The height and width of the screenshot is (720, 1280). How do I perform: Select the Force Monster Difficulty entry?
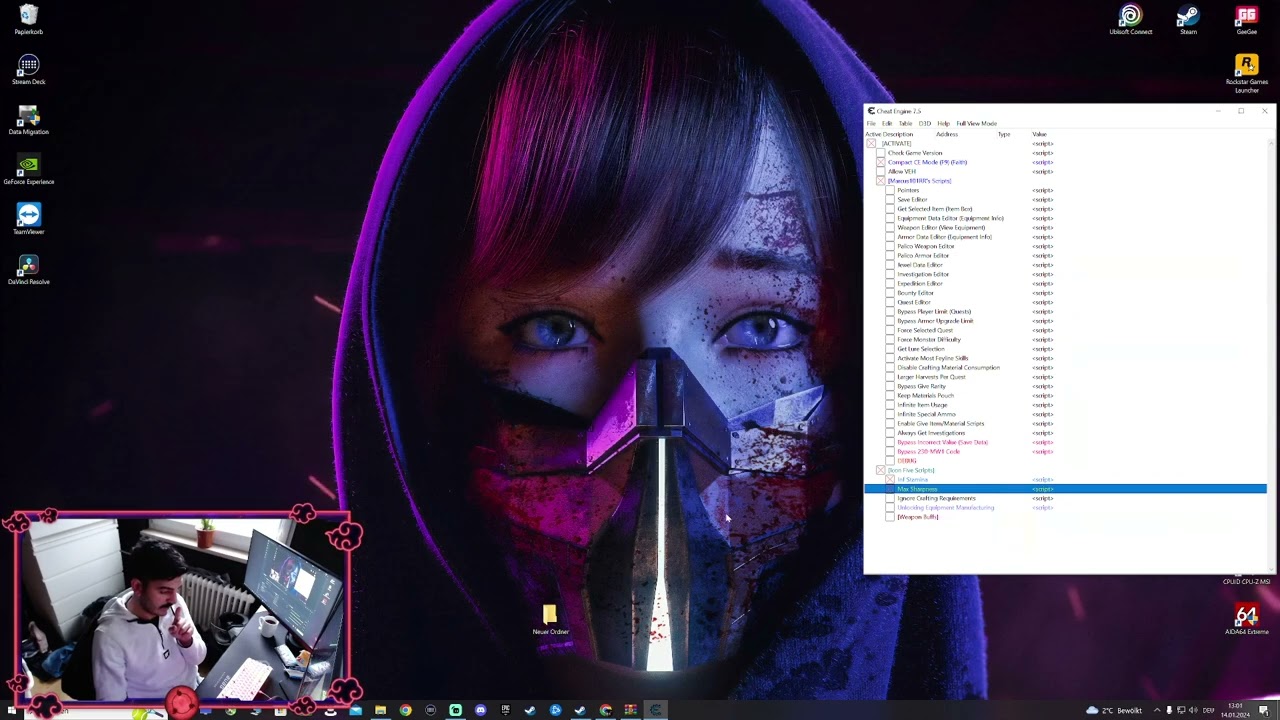[928, 340]
